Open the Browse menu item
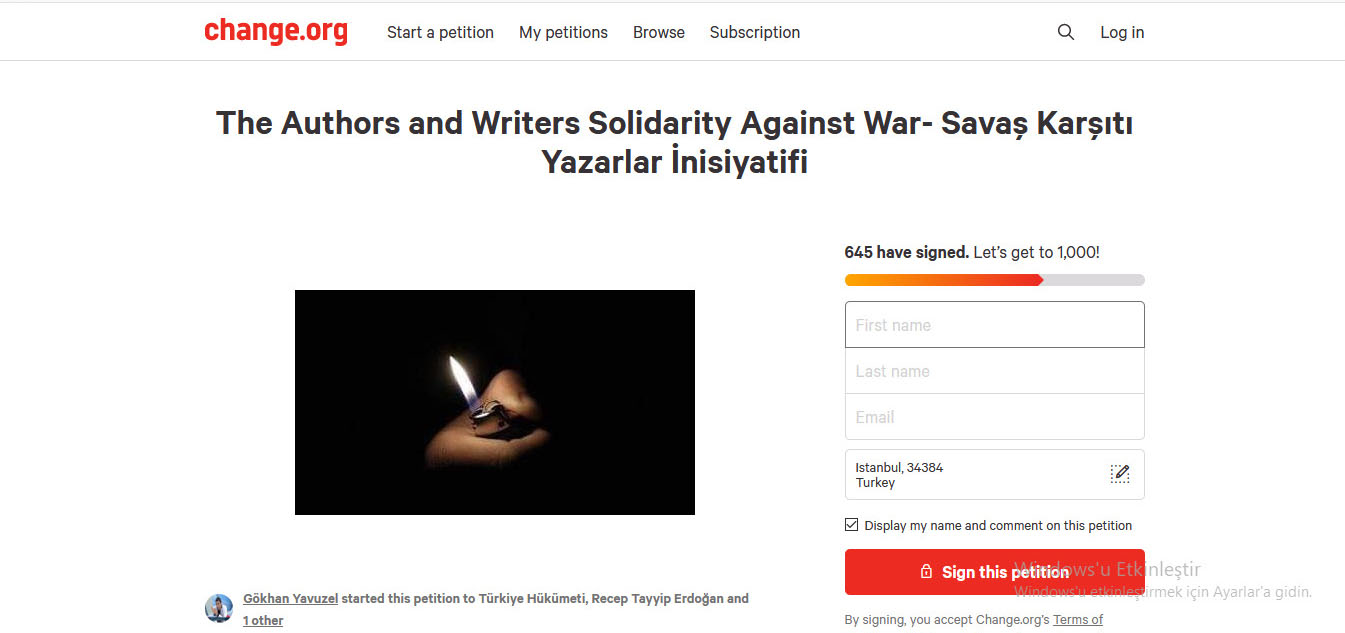 (x=659, y=32)
